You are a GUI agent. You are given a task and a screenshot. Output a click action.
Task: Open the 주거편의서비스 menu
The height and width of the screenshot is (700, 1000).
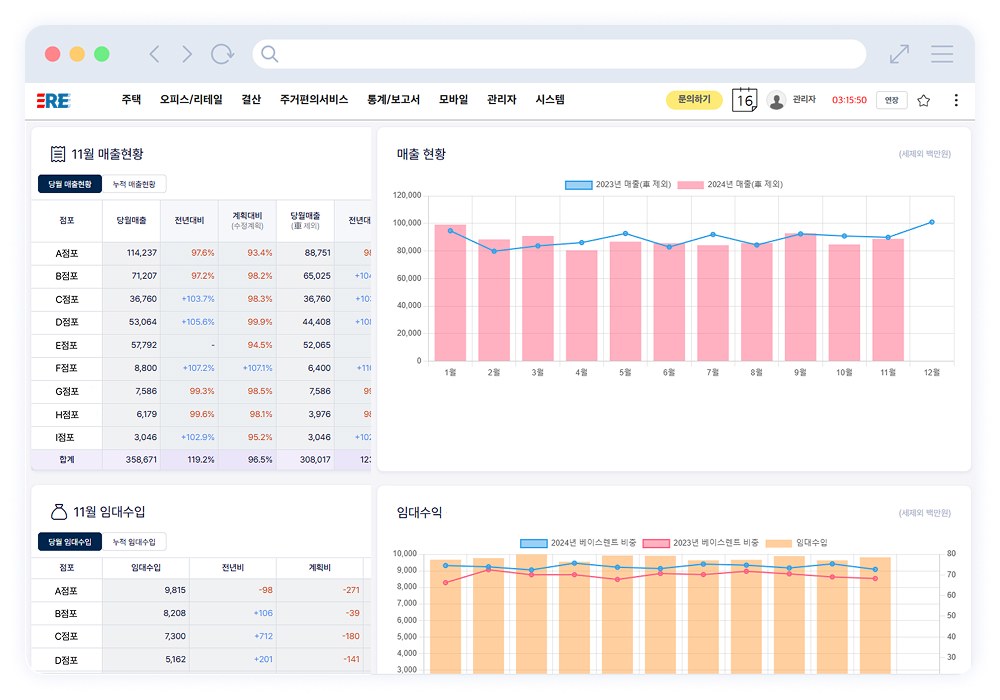coord(314,99)
